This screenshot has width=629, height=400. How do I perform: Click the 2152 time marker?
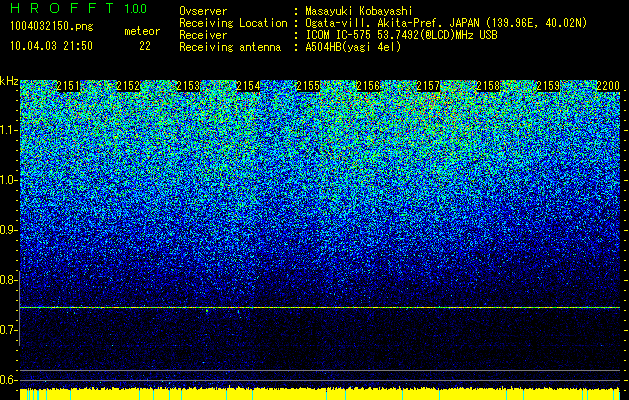[128, 86]
